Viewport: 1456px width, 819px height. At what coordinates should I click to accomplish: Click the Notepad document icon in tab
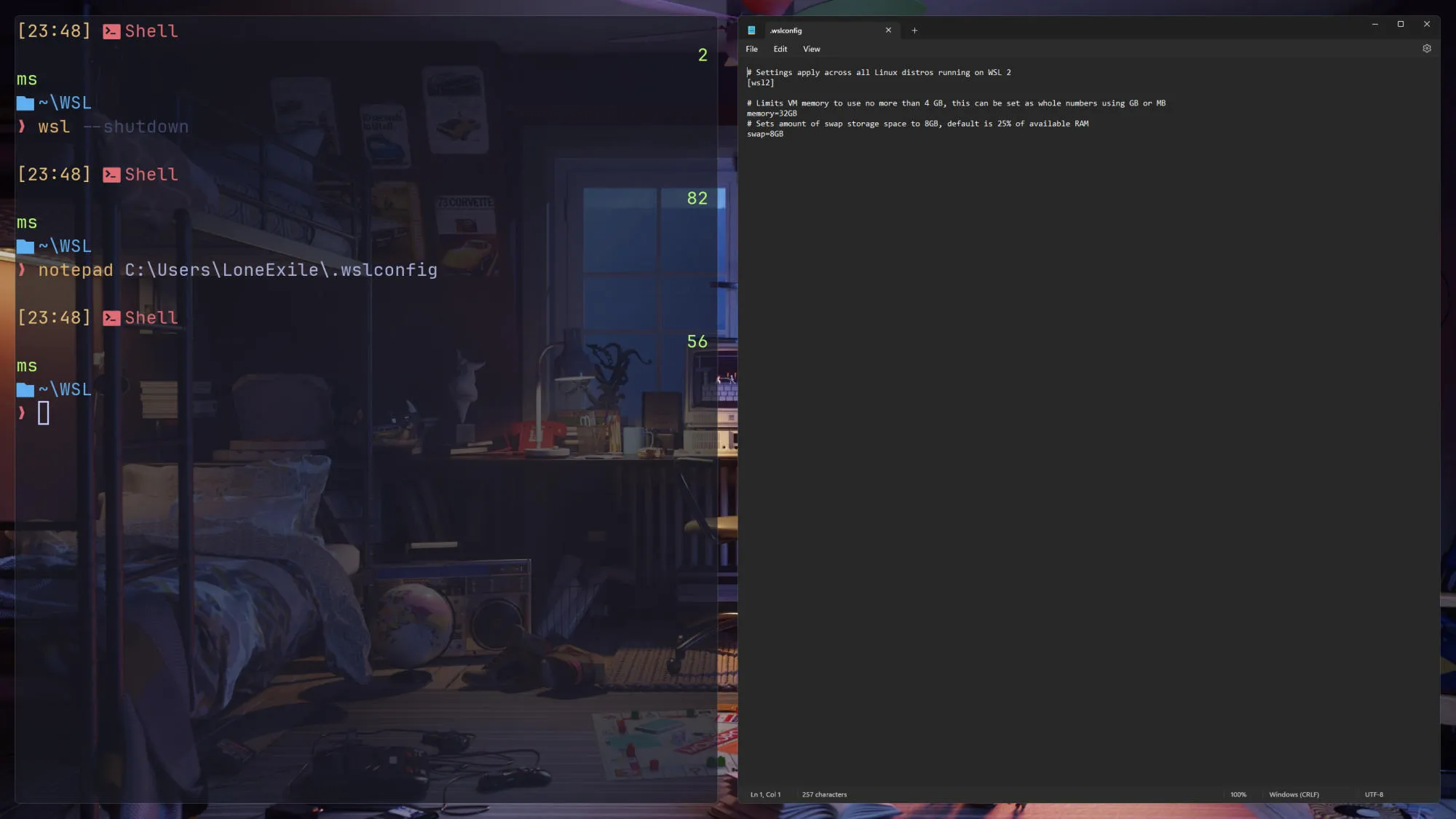point(751,31)
